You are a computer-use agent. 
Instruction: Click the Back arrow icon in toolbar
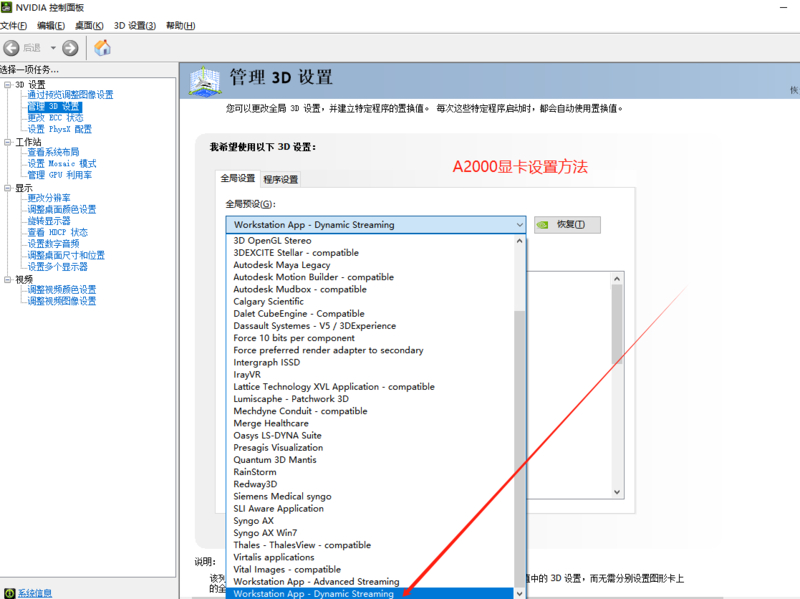pos(11,48)
